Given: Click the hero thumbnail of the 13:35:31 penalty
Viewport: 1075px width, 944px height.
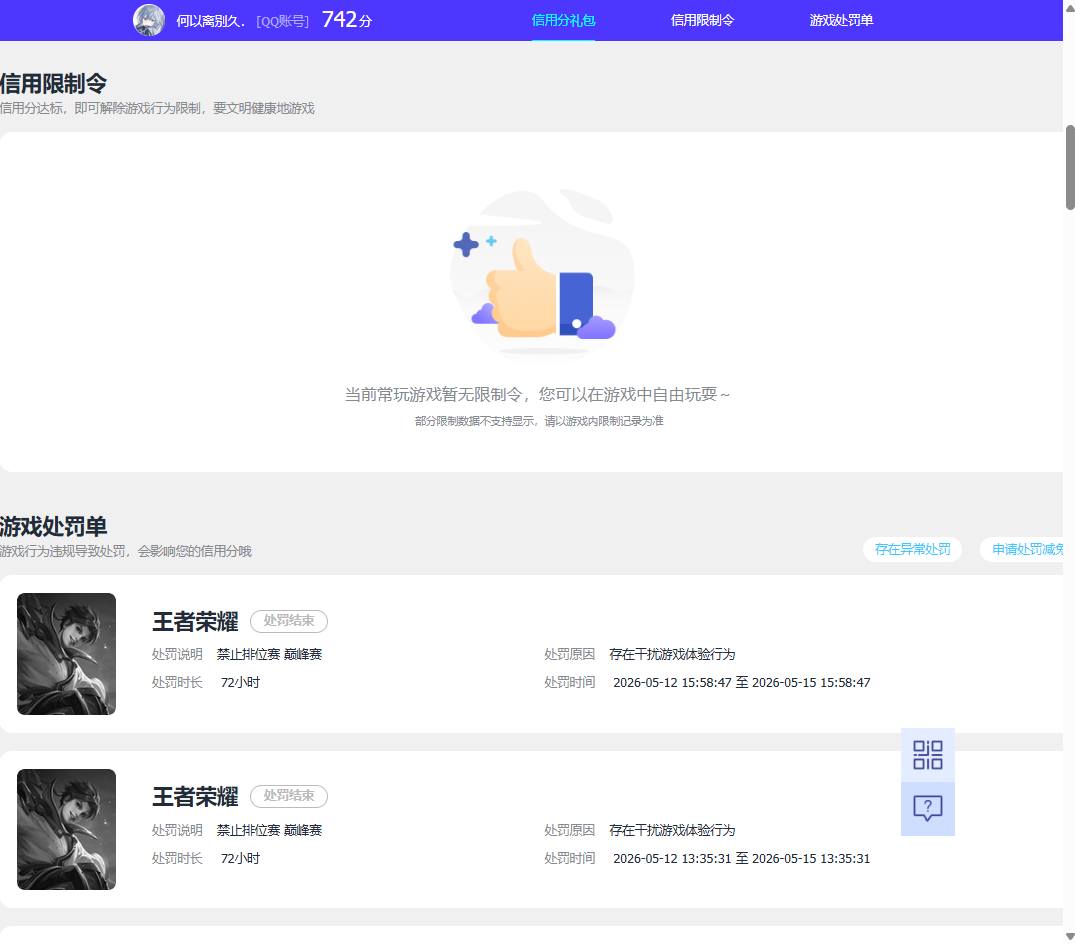Looking at the screenshot, I should [x=67, y=830].
